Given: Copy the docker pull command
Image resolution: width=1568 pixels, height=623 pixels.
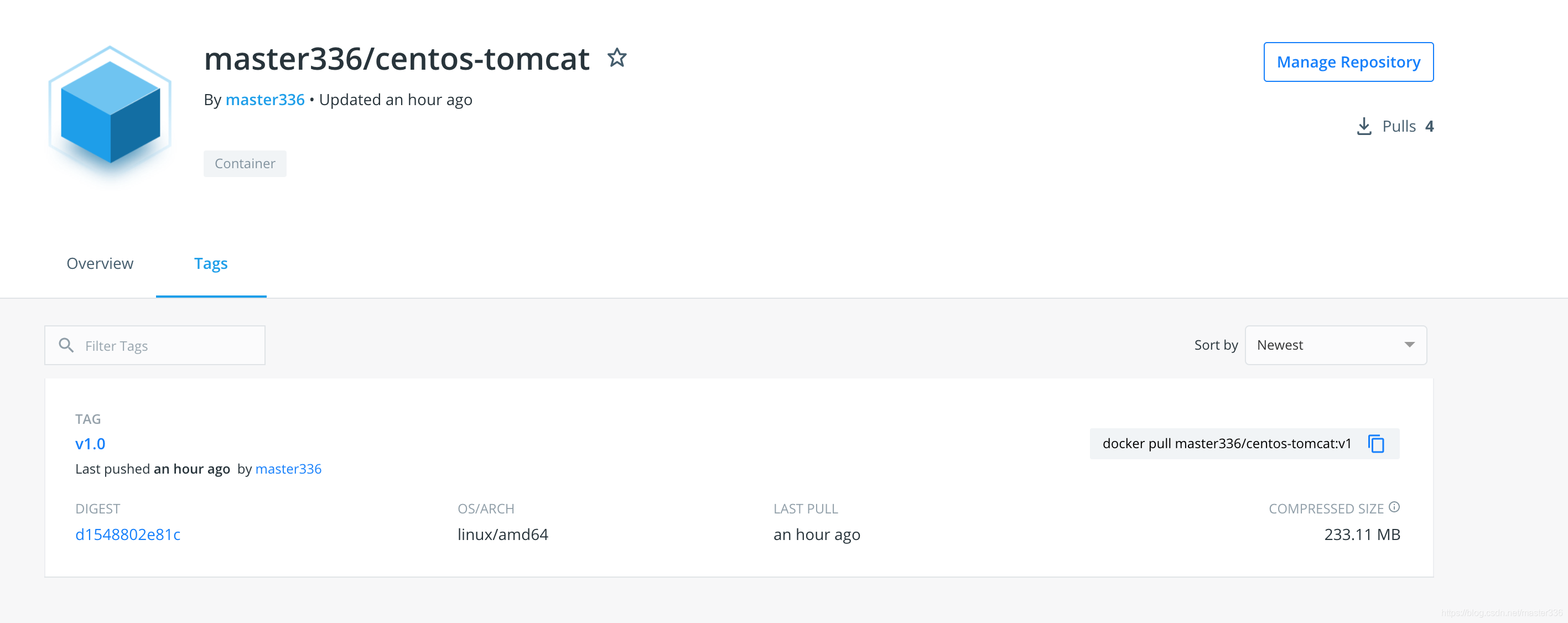Looking at the screenshot, I should pyautogui.click(x=1376, y=443).
